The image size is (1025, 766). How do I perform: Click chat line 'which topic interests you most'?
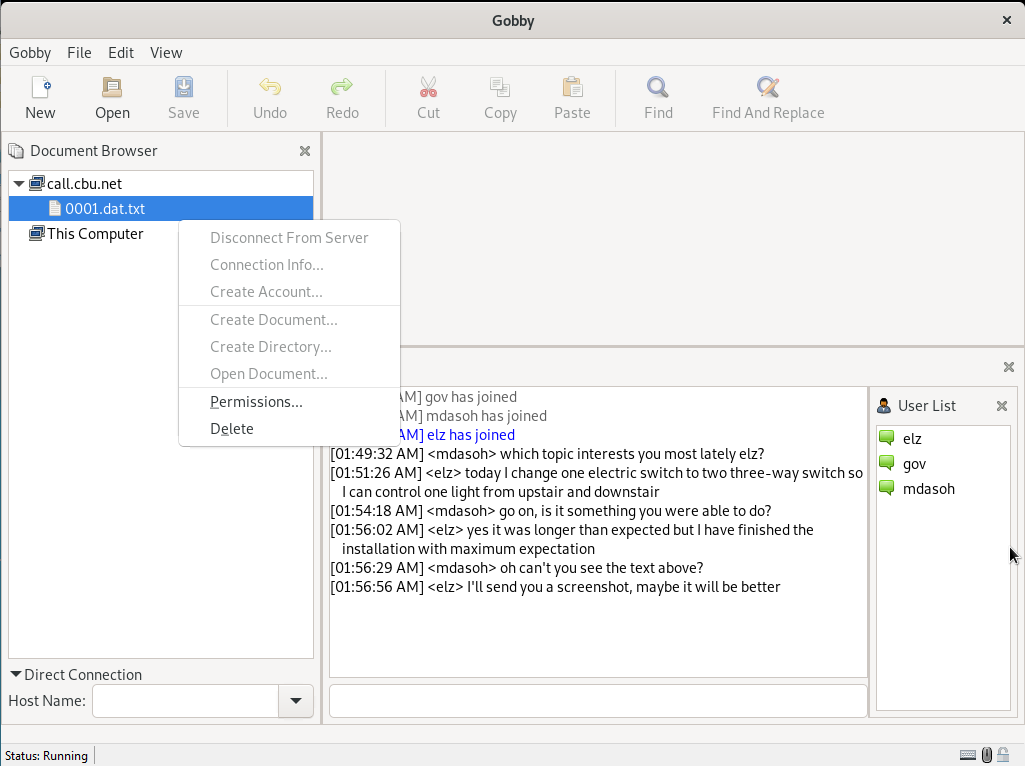[x=547, y=454]
